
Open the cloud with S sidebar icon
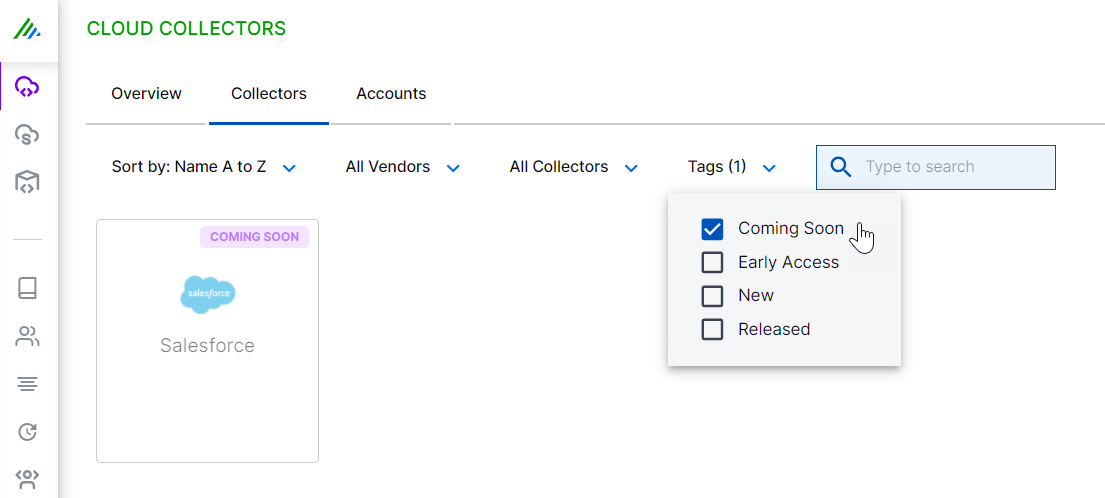tap(27, 134)
